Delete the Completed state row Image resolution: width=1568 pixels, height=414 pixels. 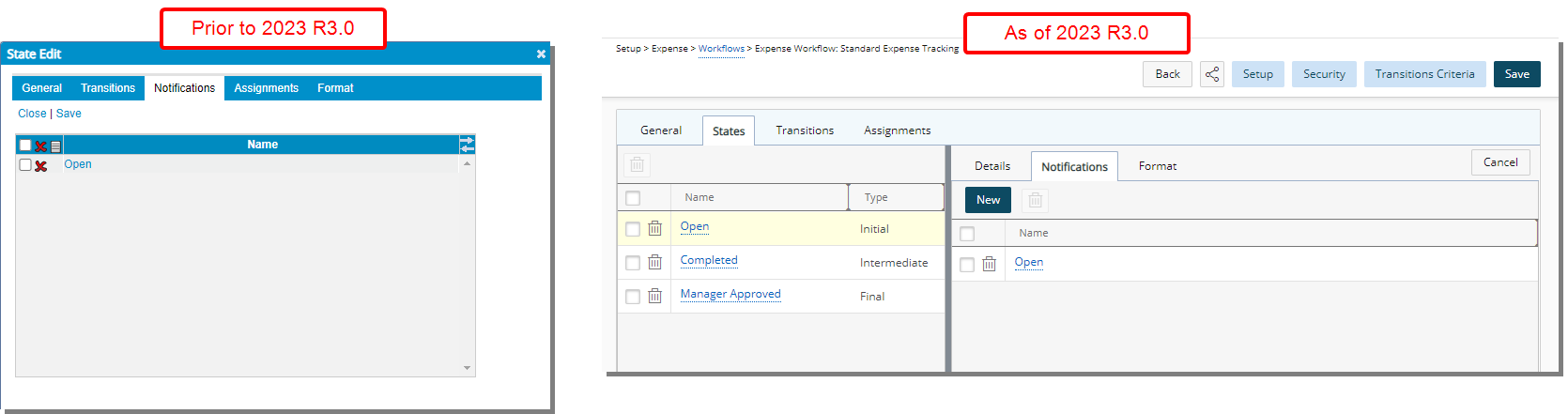click(654, 262)
